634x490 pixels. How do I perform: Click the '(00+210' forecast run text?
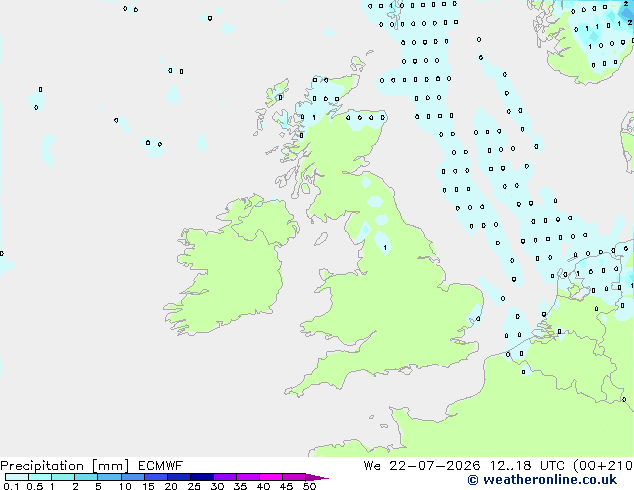(603, 466)
